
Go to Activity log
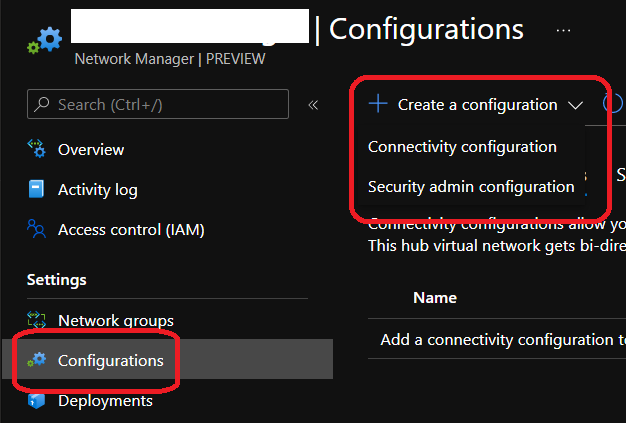[98, 190]
